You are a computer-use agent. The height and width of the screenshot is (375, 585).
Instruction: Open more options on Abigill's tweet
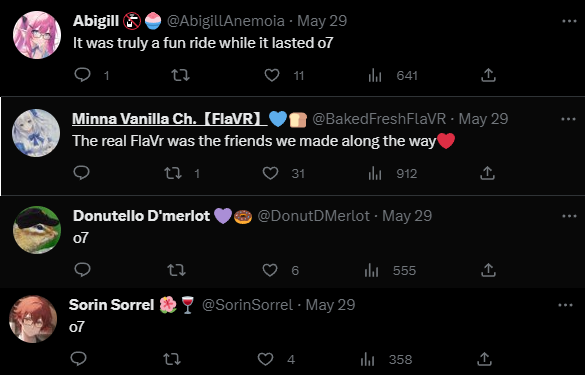(x=569, y=21)
